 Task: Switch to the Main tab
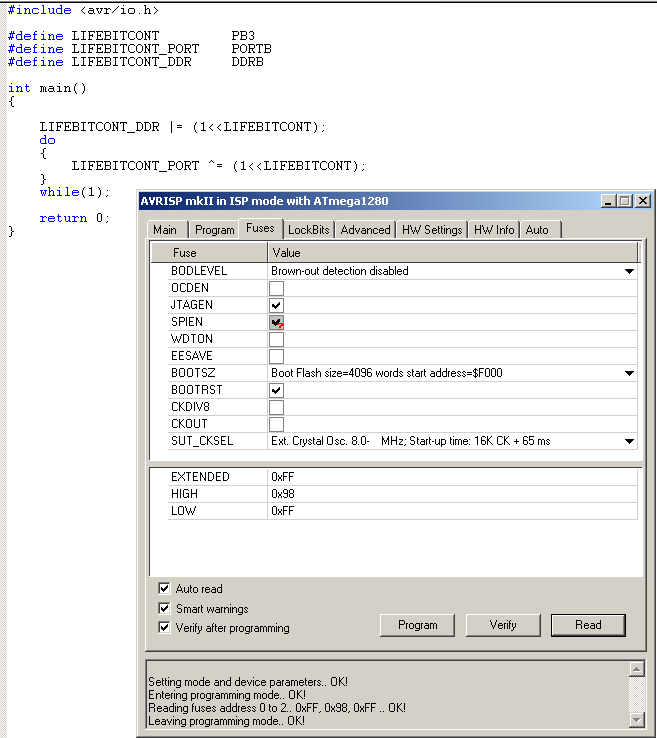pos(167,230)
